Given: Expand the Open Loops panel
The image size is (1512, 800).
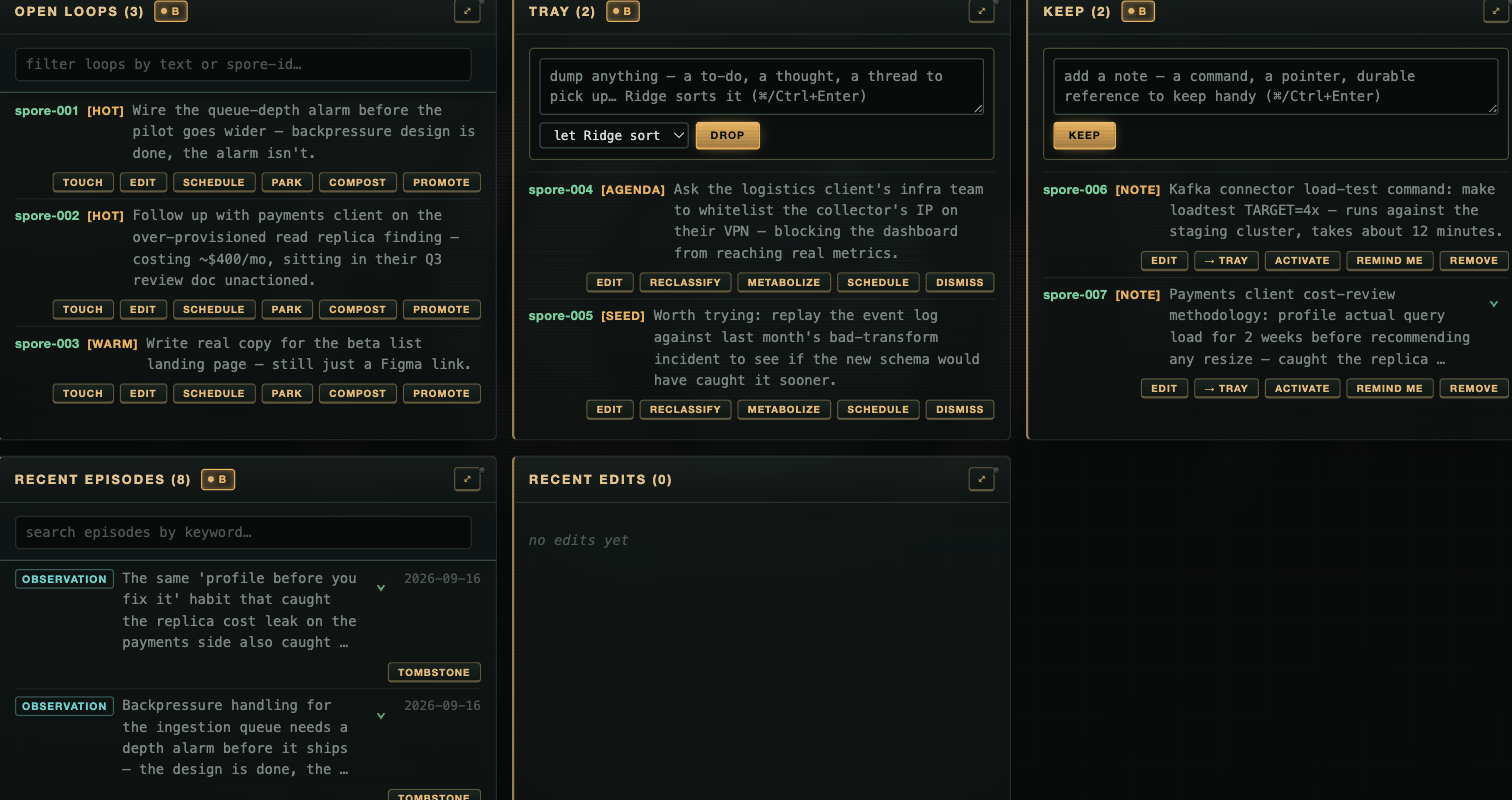Looking at the screenshot, I should tap(467, 11).
